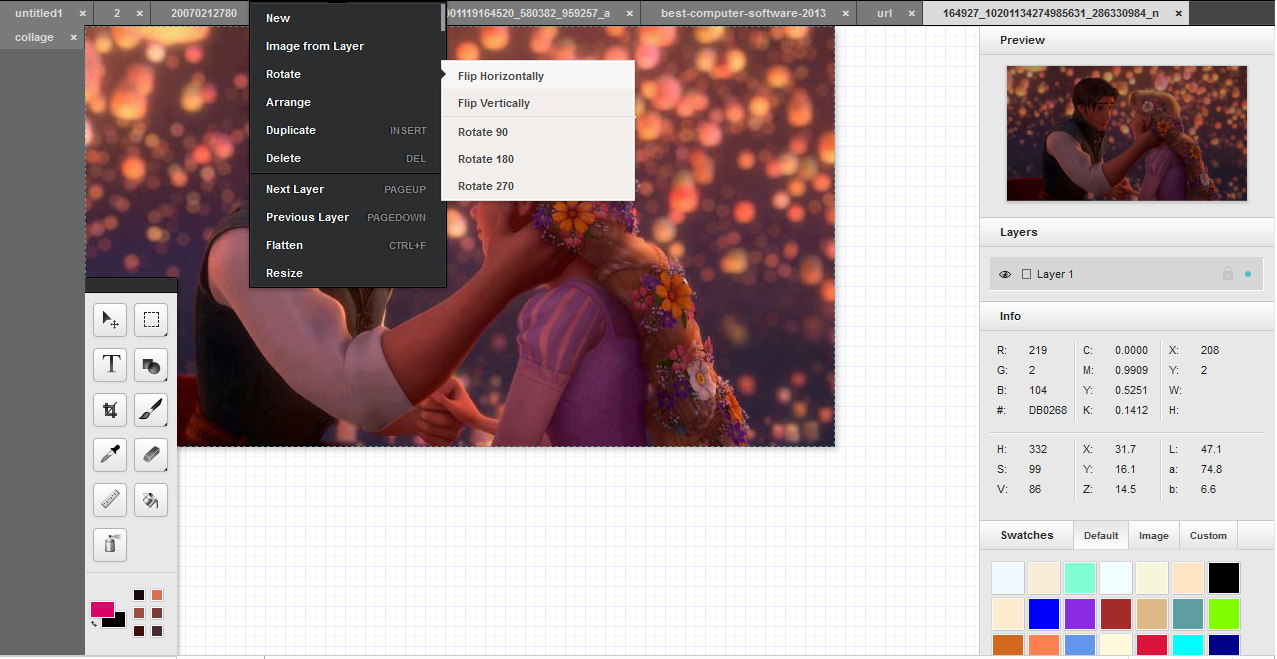1277x659 pixels.
Task: Select the Move tool
Action: pyautogui.click(x=110, y=320)
